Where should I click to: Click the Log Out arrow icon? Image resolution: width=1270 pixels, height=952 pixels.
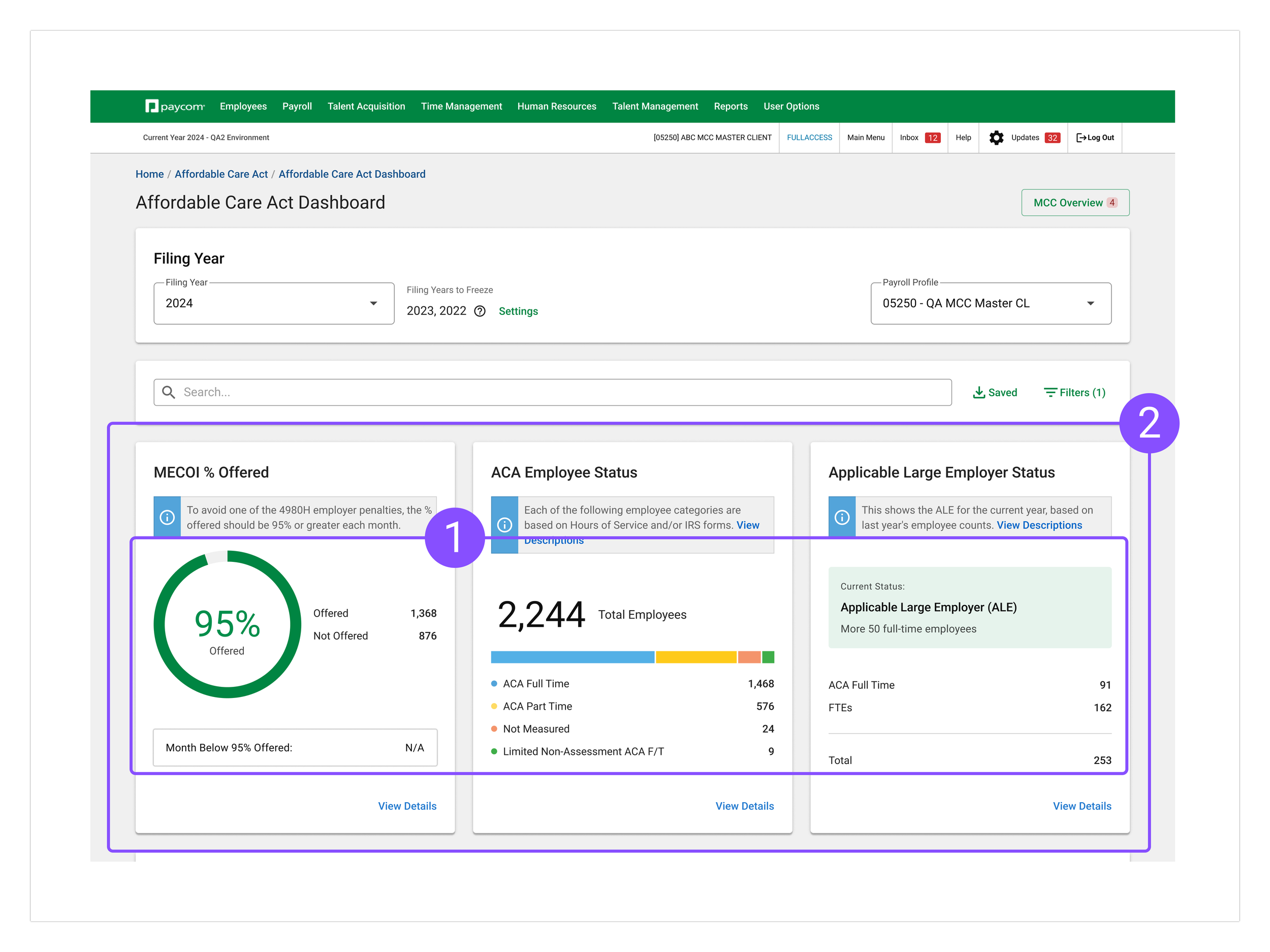(1081, 138)
